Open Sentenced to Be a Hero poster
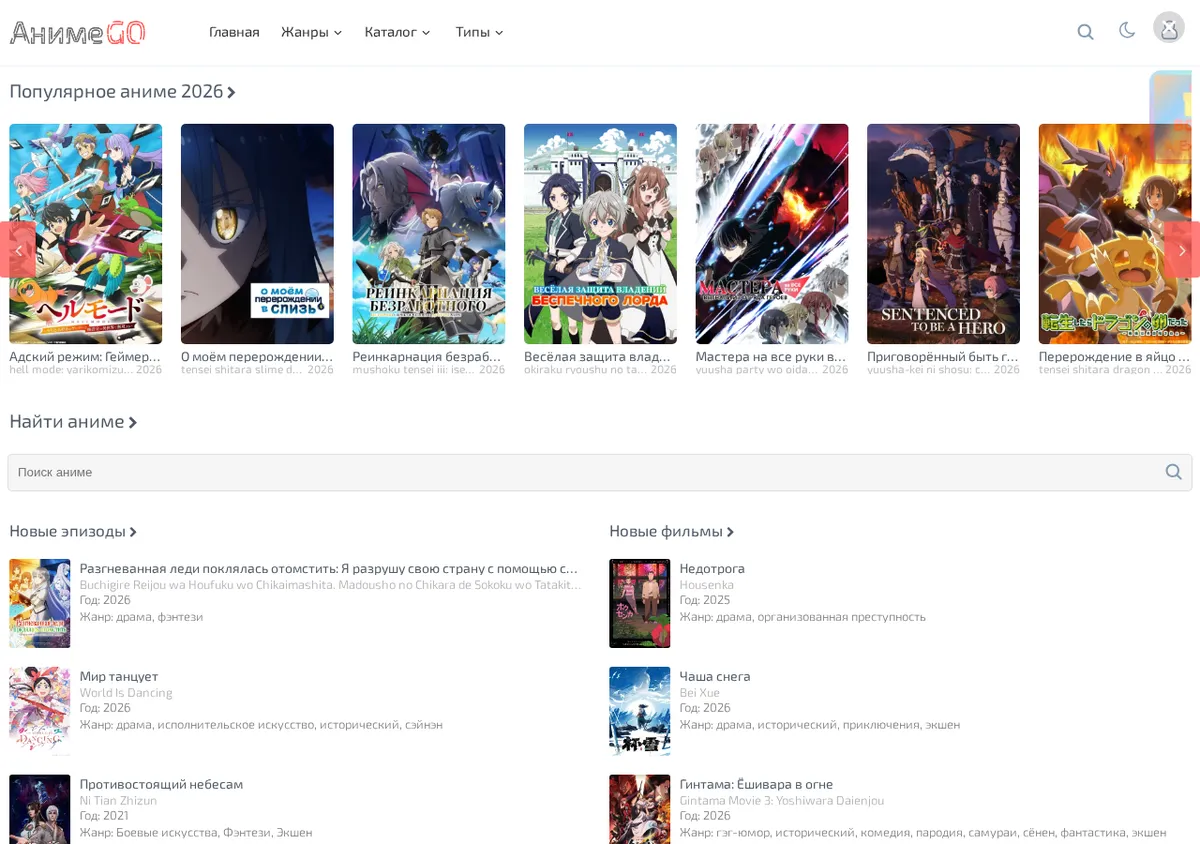 [943, 234]
